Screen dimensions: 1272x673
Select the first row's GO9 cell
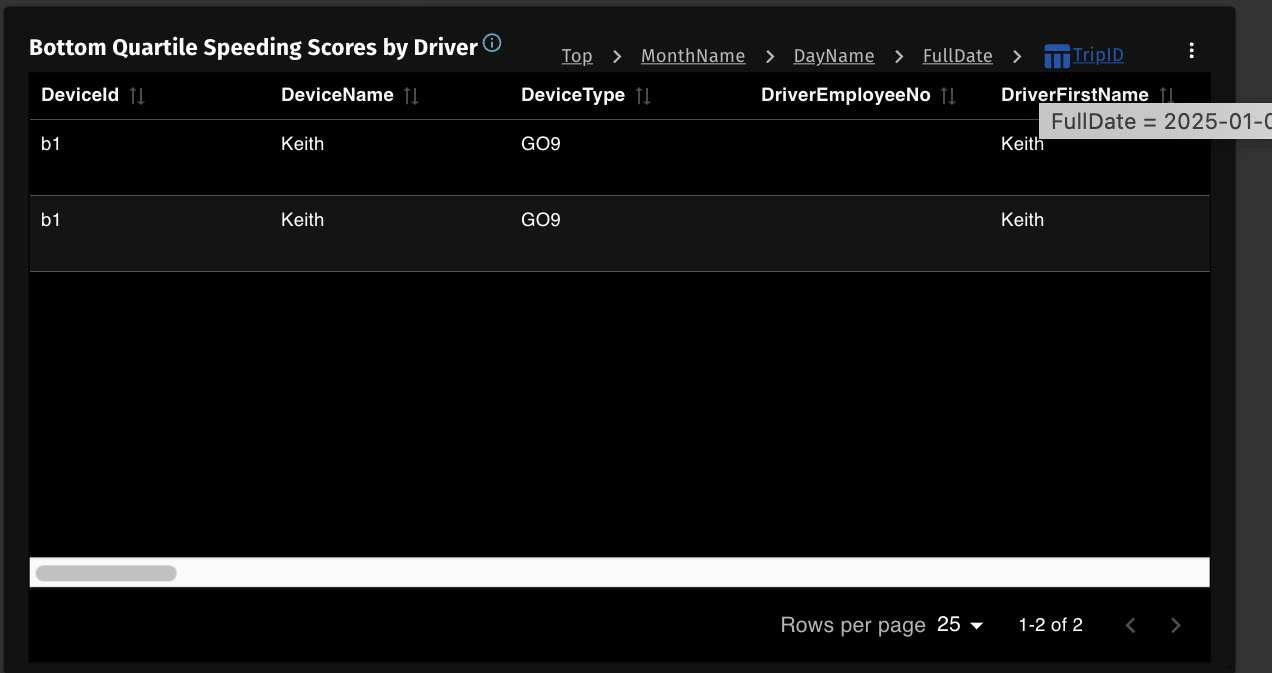[x=541, y=144]
